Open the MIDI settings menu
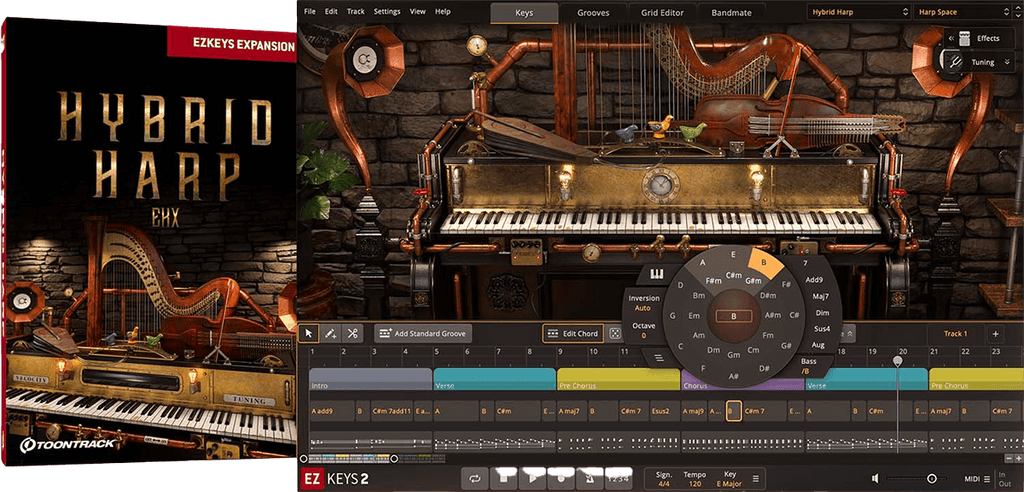This screenshot has width=1024, height=492. pos(977,478)
